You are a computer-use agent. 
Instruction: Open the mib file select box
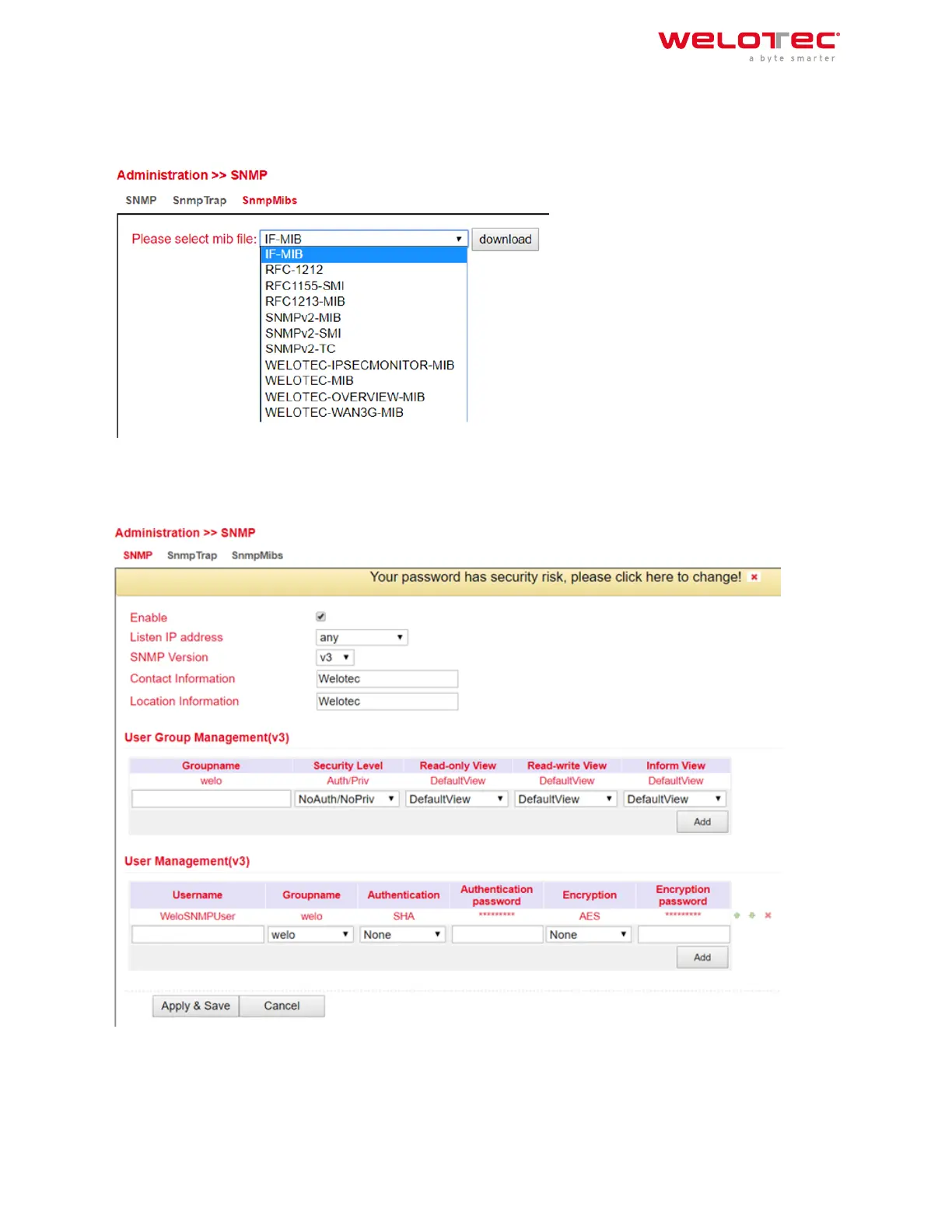point(364,239)
